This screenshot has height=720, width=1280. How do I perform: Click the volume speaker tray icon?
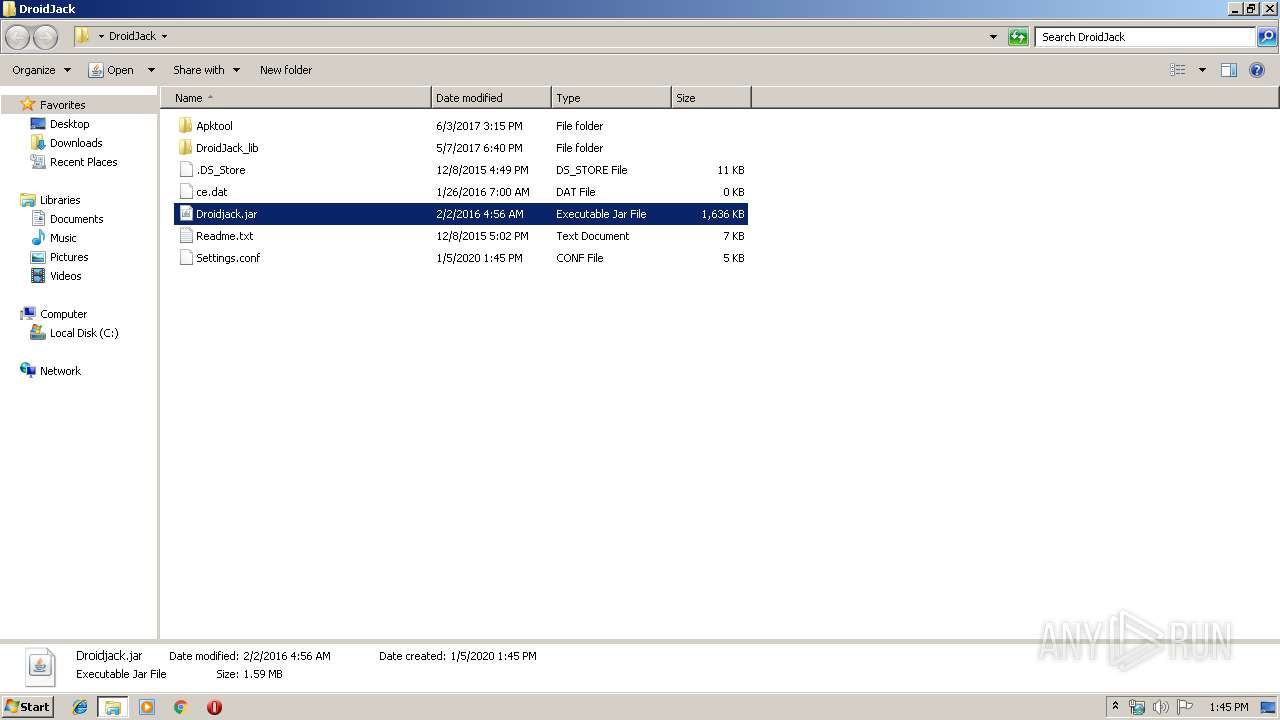pos(1161,707)
